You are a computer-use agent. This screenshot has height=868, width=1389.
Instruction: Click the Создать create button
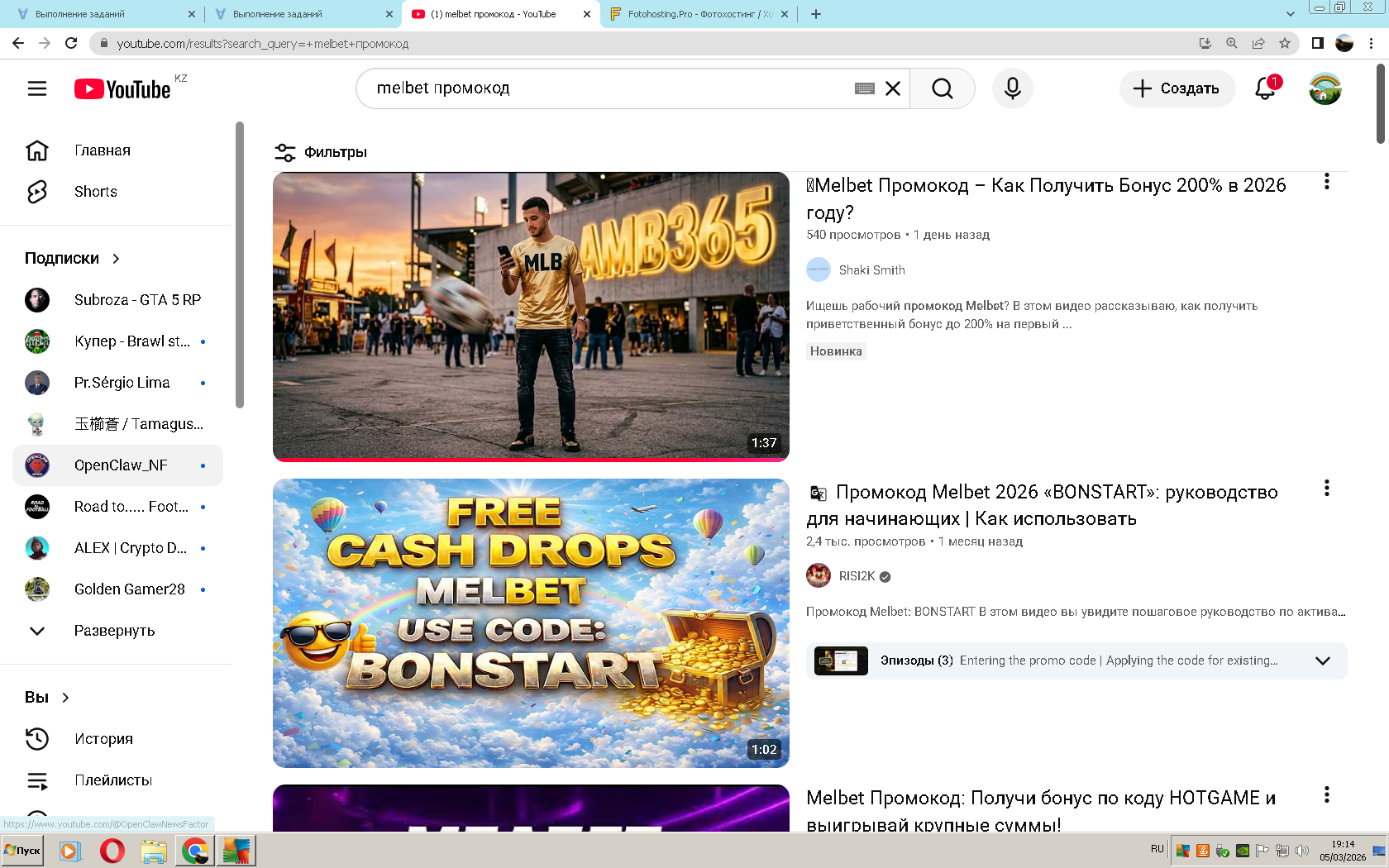point(1177,88)
